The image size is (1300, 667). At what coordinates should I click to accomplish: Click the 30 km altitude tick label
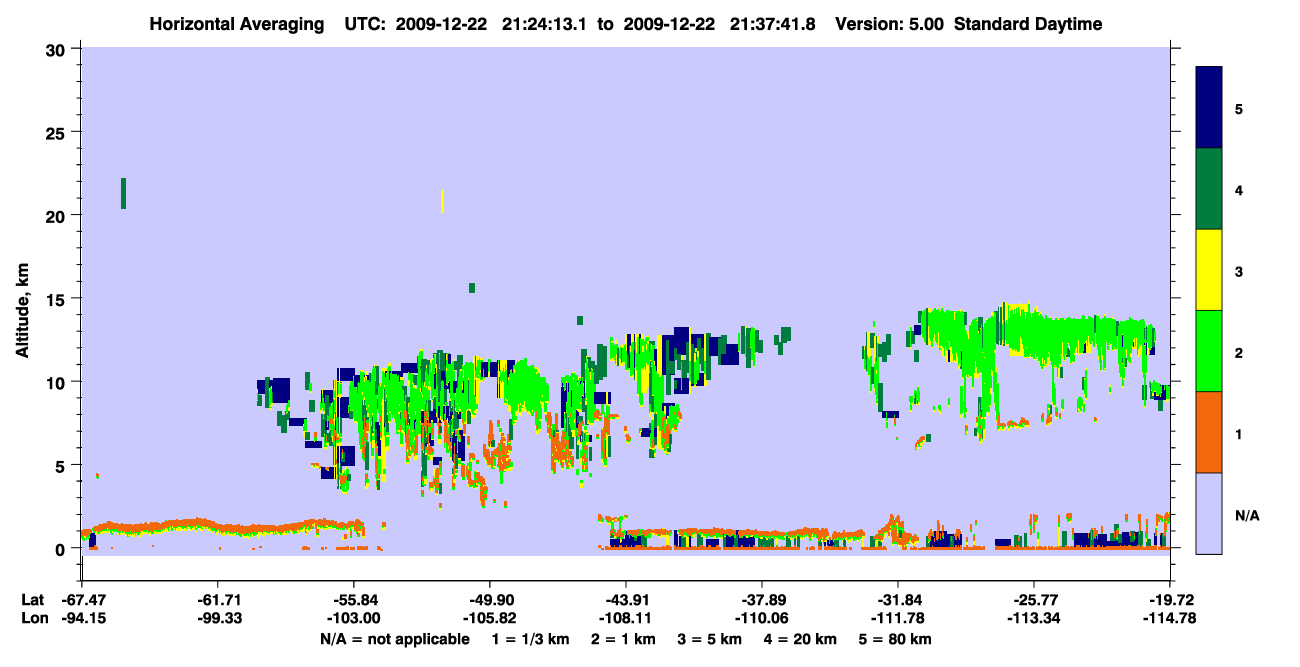pyautogui.click(x=56, y=50)
